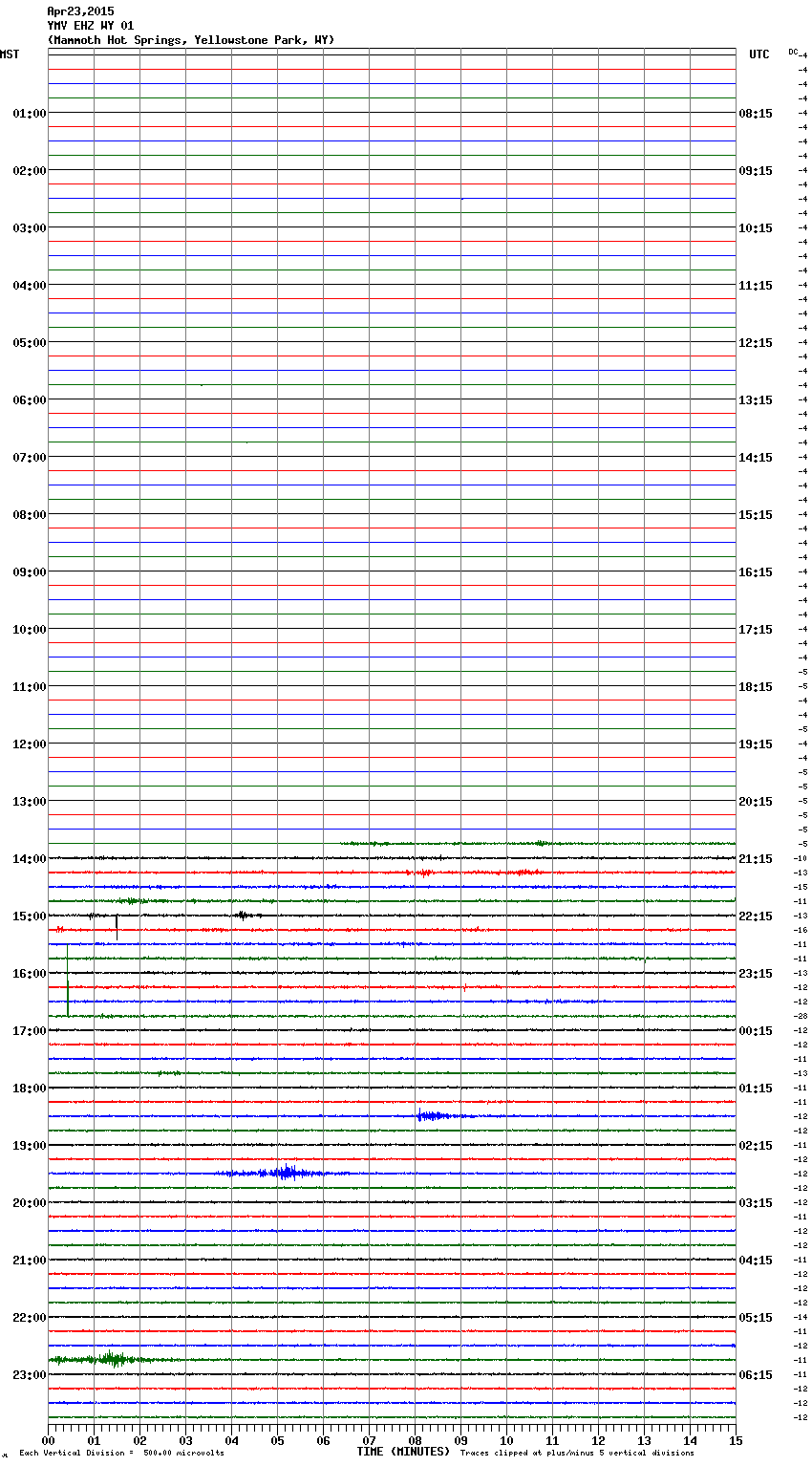This screenshot has height=1466, width=812.
Task: Select the 13:00 MST time label
Action: (30, 802)
